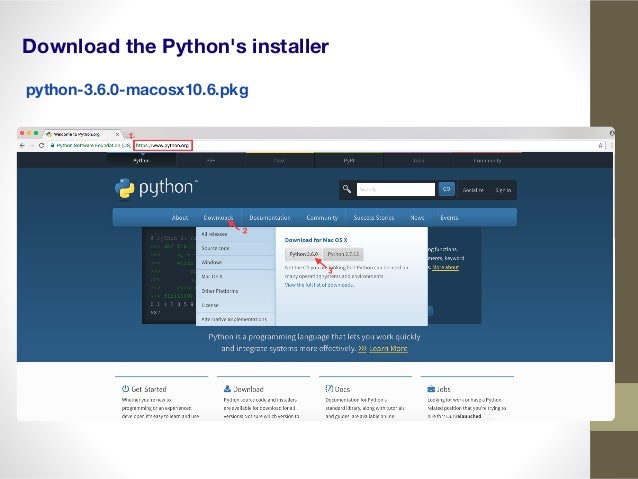Image resolution: width=638 pixels, height=479 pixels.
Task: Open the Documentation menu
Action: pyautogui.click(x=270, y=218)
